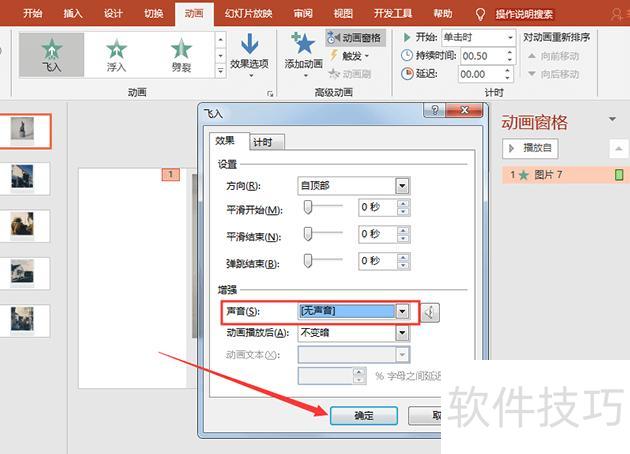Click the green timing bar for 图片 7

click(x=619, y=175)
